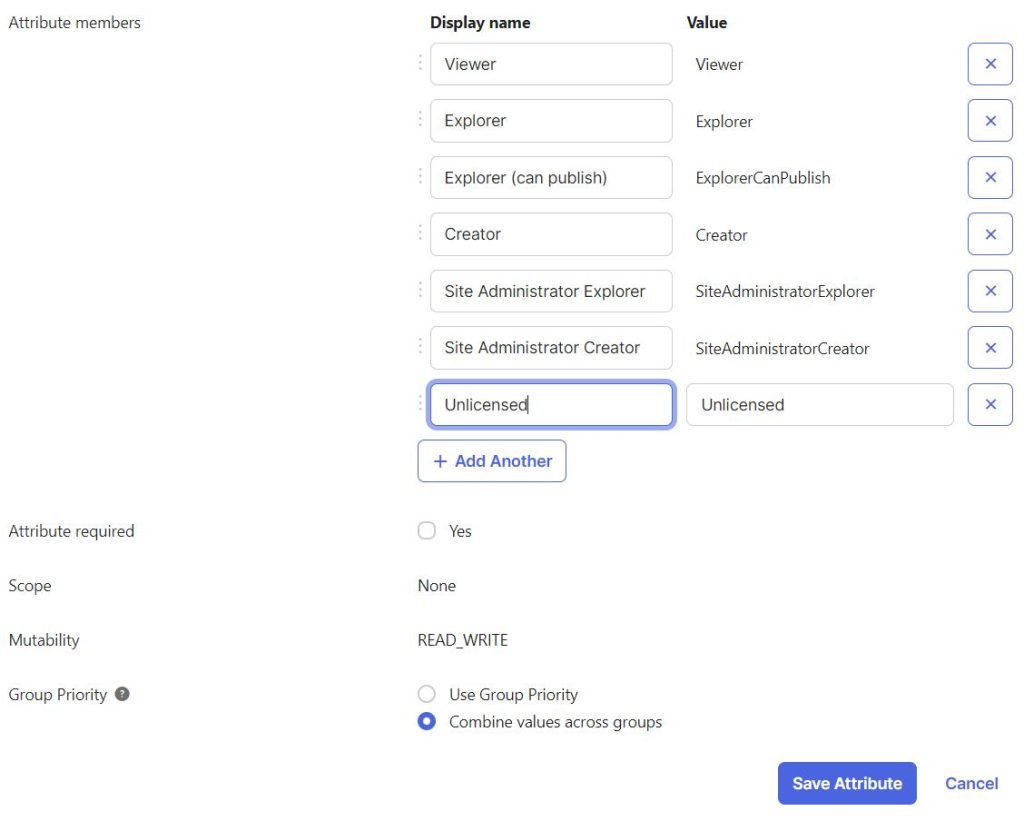
Task: Grab the drag handle beside Viewer
Action: click(x=420, y=63)
